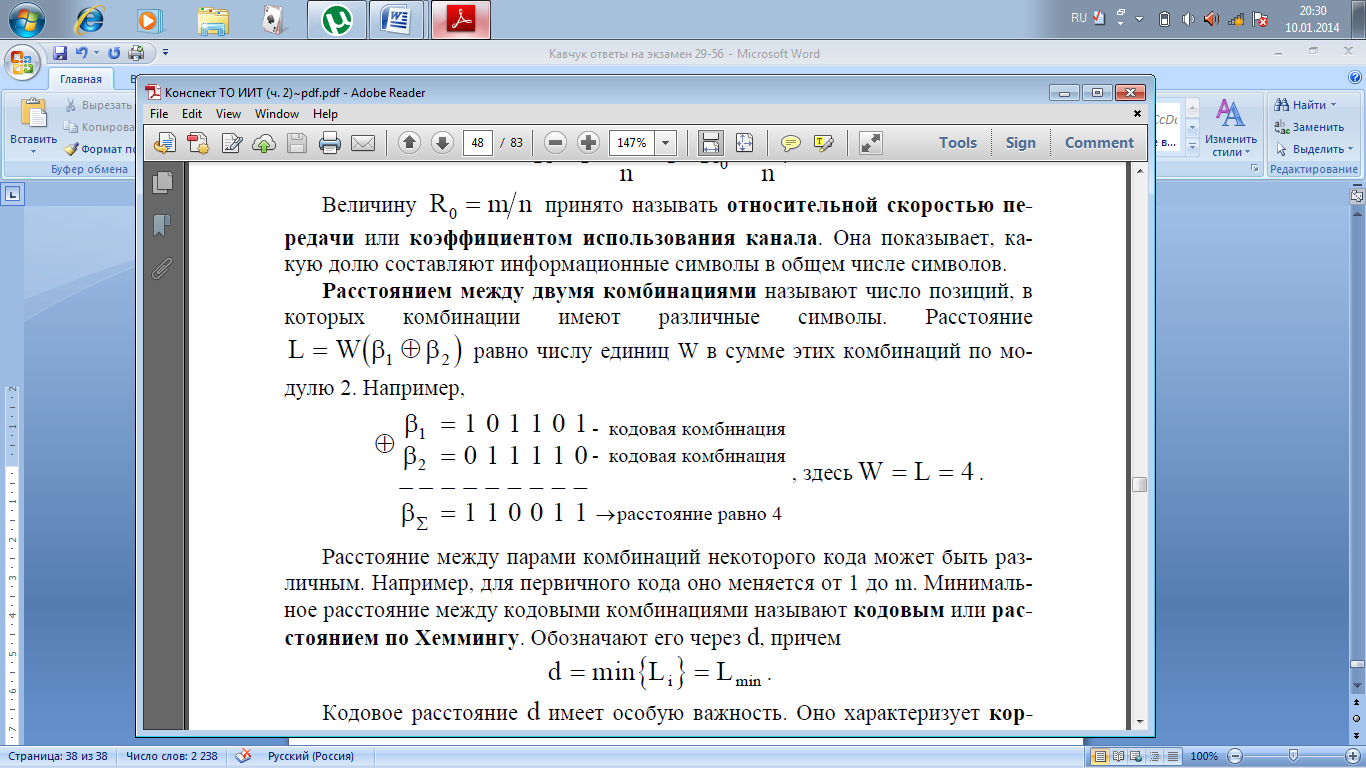The image size is (1366, 768).
Task: Select Print Layout view in Word status bar
Action: [1101, 756]
